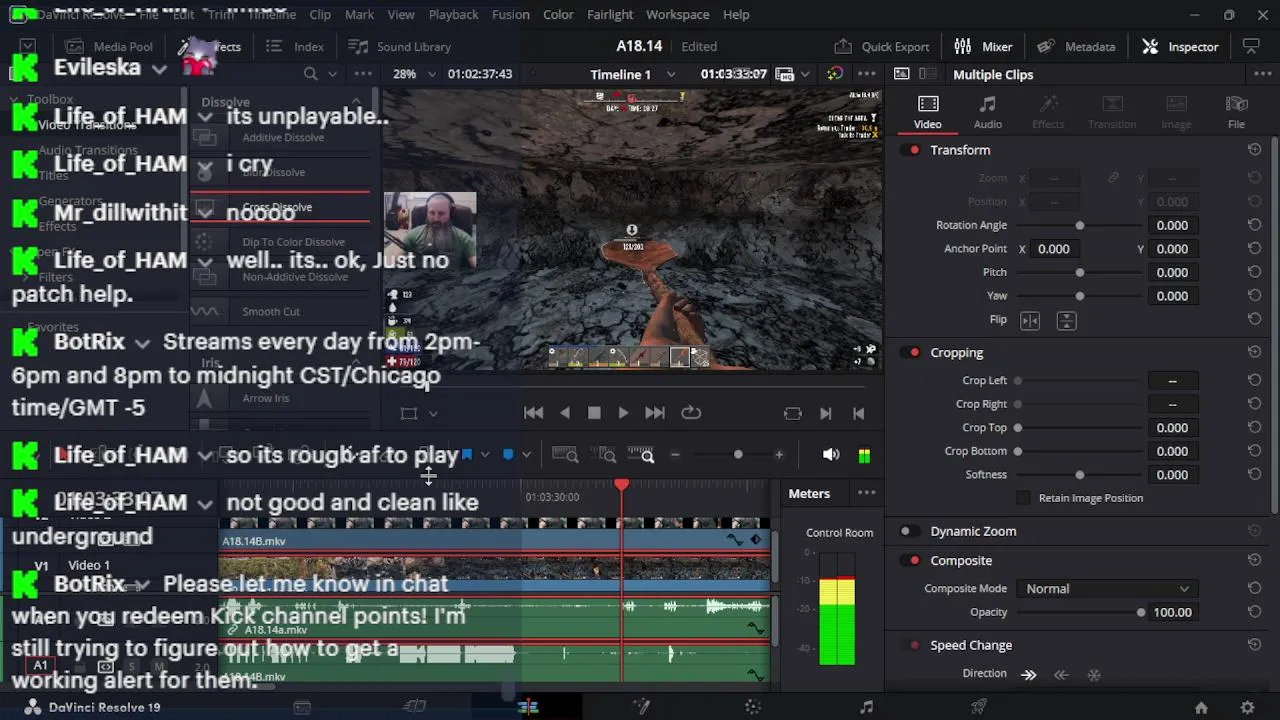Toggle the green audio meter icon
1280x720 pixels.
(864, 455)
